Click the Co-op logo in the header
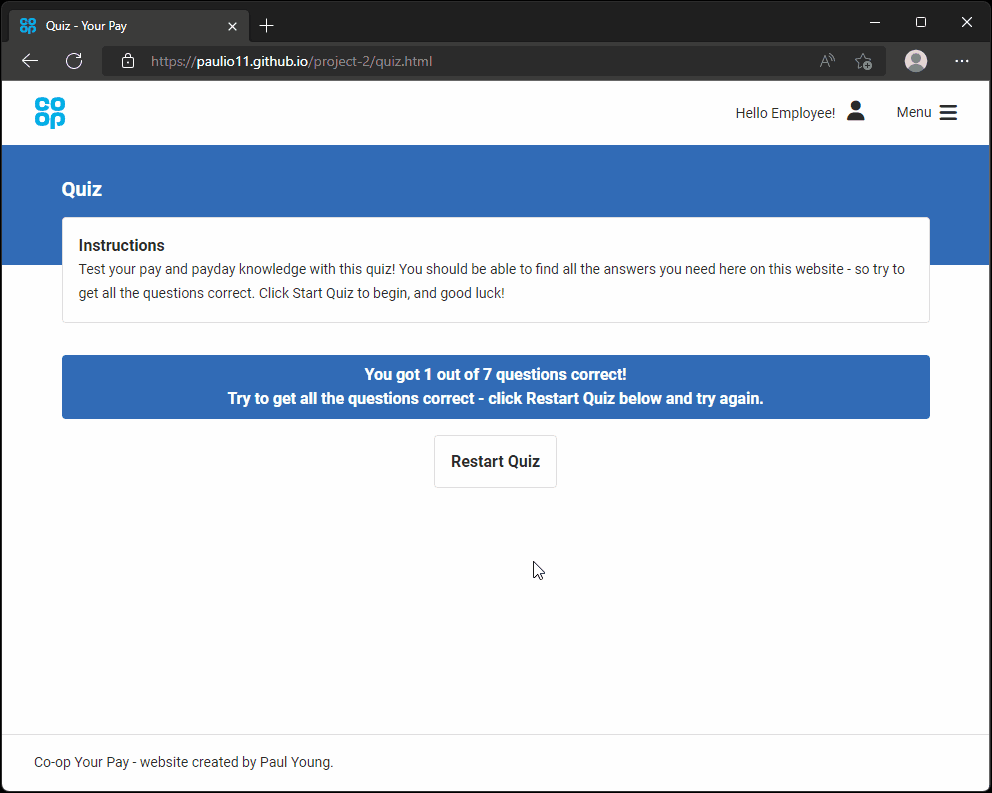 coord(49,112)
